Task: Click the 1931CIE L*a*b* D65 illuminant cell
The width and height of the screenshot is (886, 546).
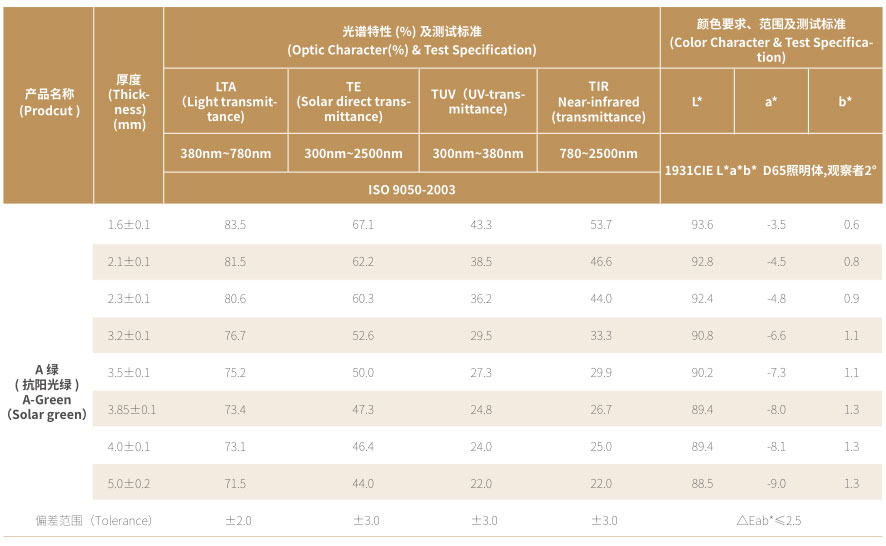Action: (770, 170)
